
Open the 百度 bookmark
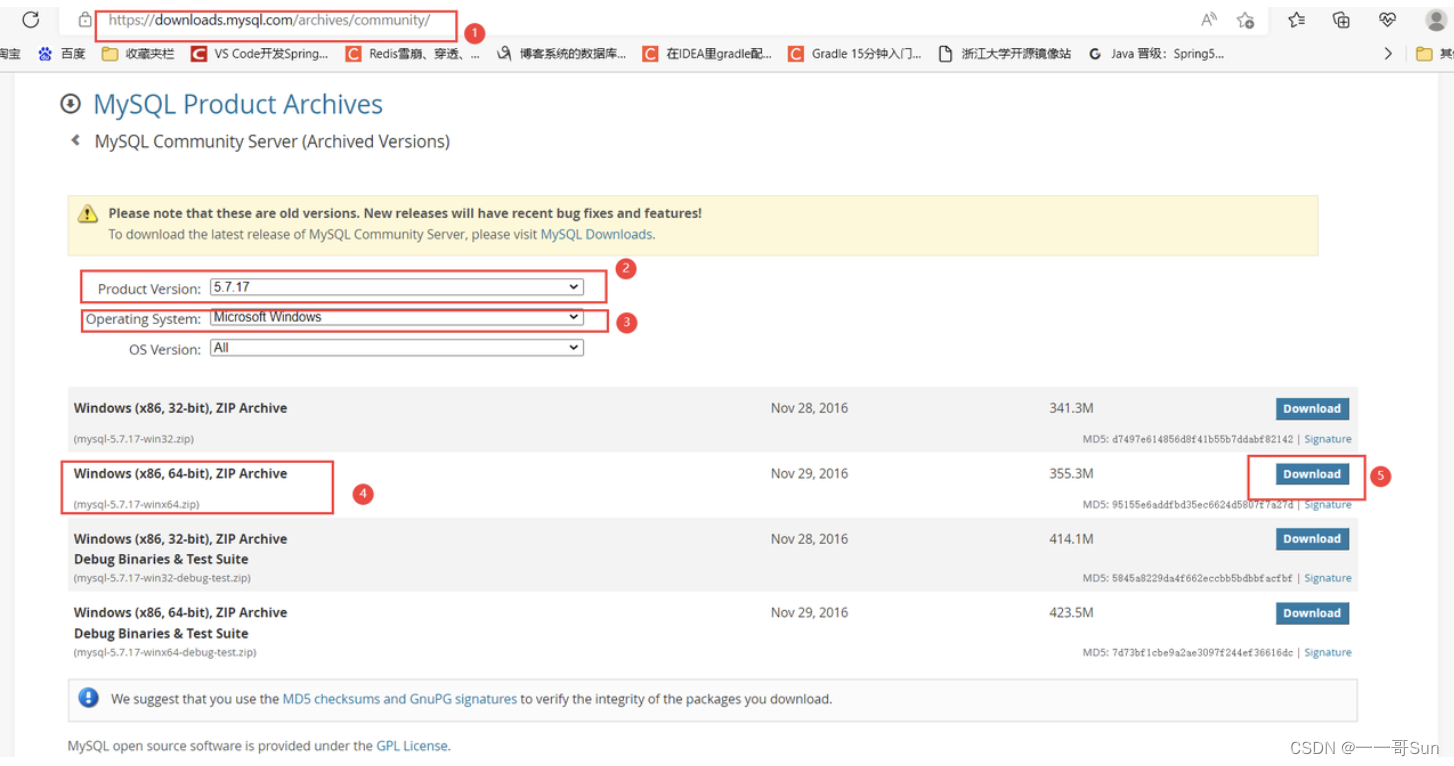(62, 54)
